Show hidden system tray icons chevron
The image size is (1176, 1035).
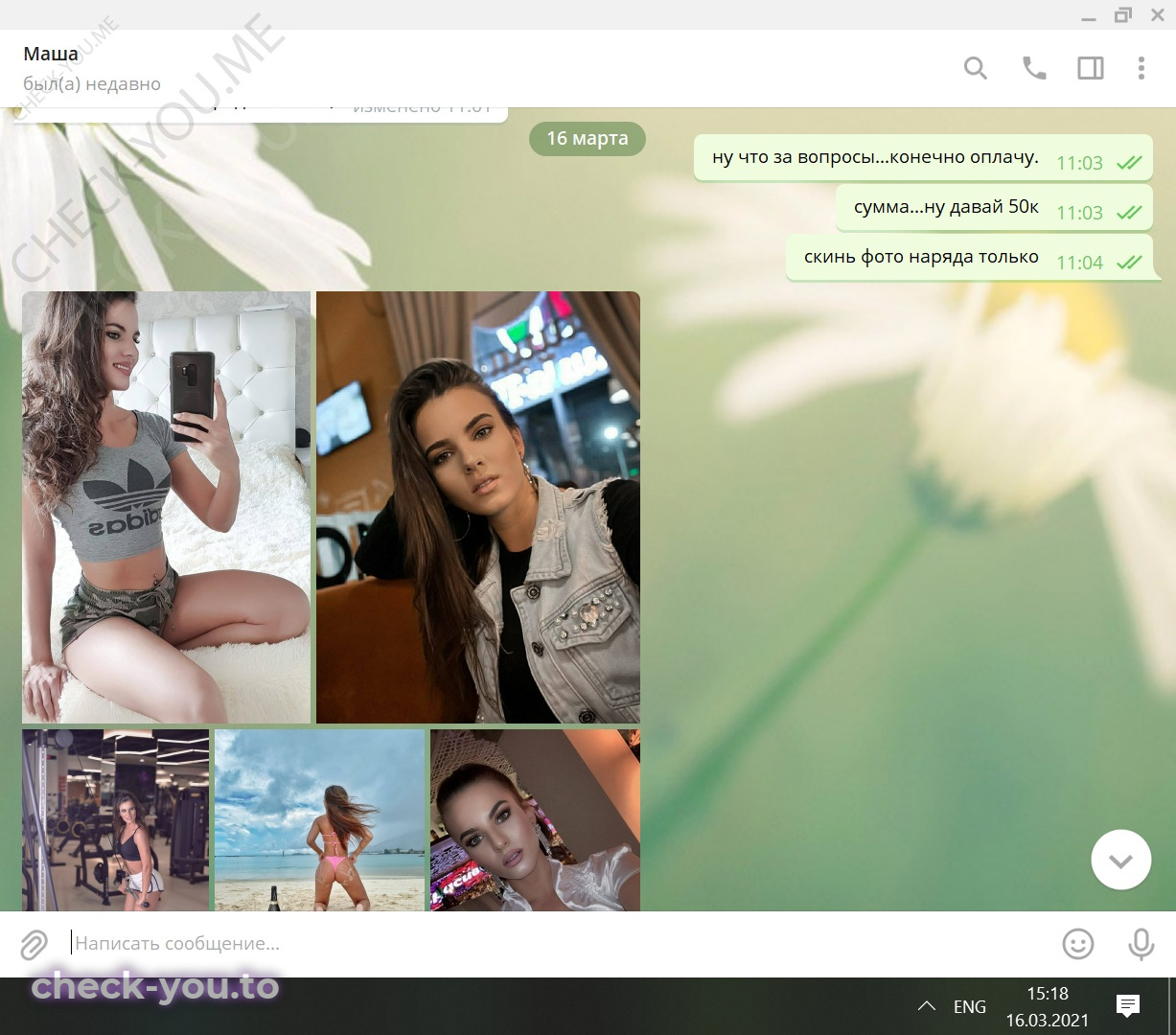click(x=926, y=1006)
